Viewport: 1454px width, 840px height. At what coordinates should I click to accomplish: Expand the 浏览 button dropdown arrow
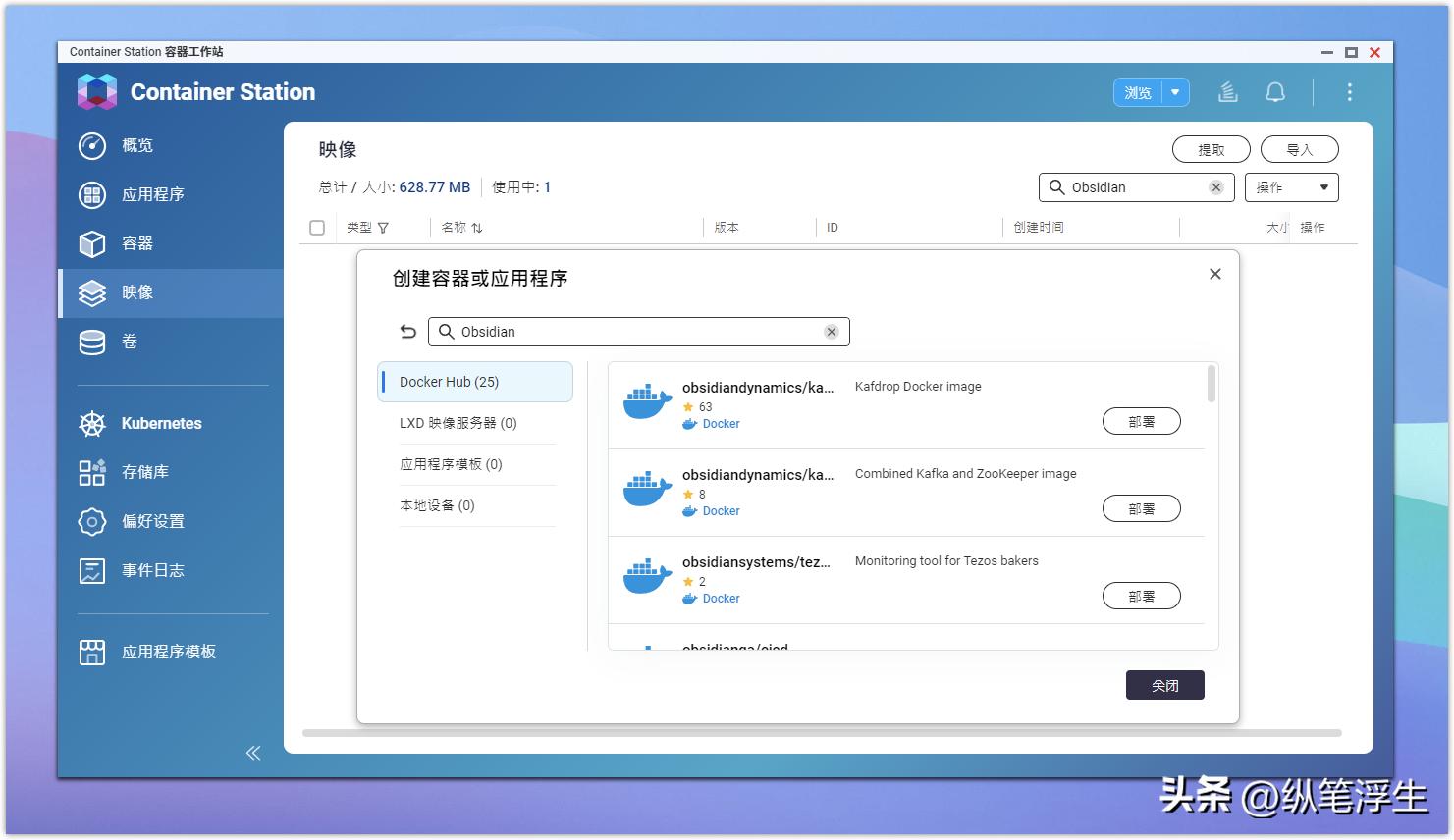pos(1175,91)
